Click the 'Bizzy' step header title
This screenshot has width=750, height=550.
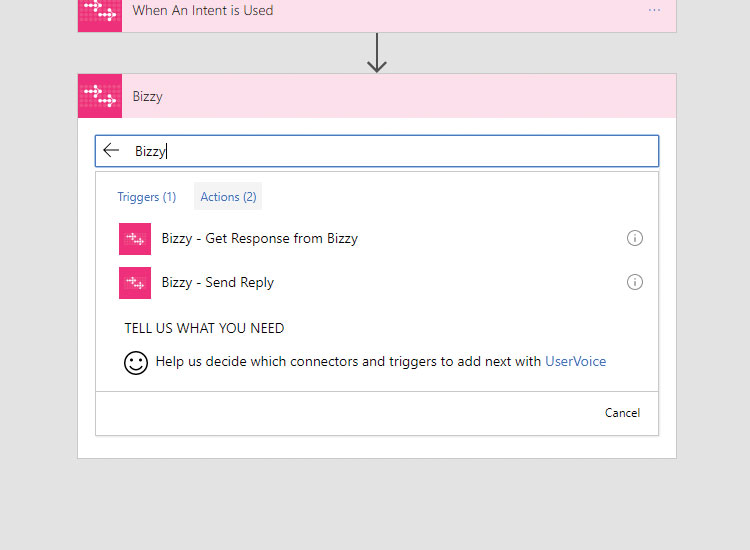tap(147, 96)
